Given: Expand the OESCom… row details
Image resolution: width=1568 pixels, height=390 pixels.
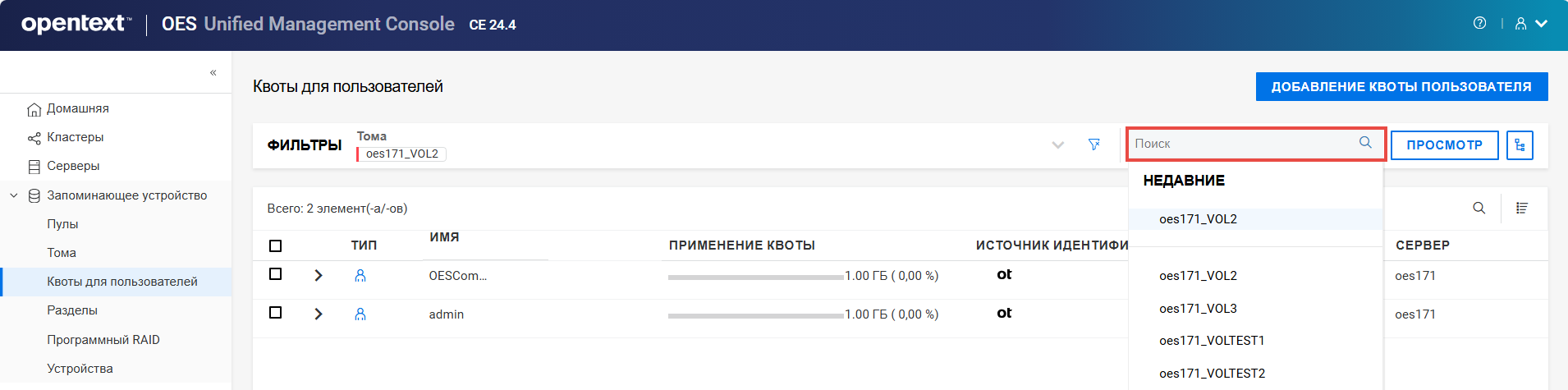Looking at the screenshot, I should 319,276.
